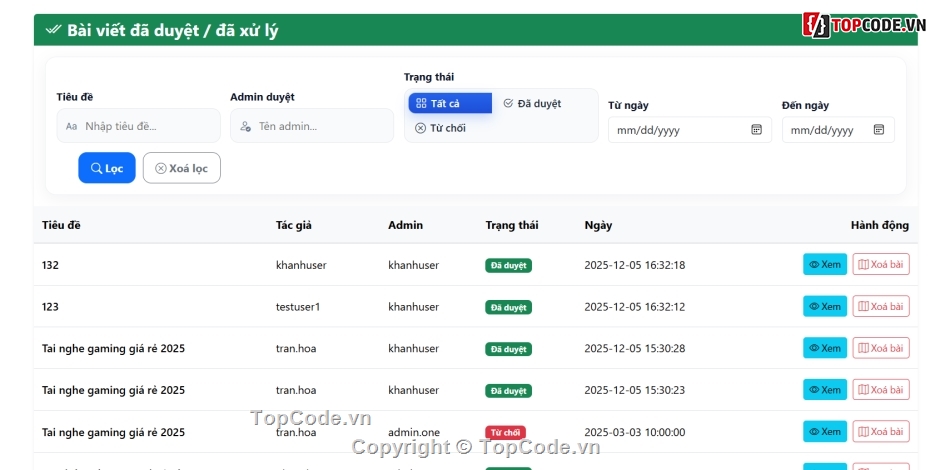Click author testuser1
The height and width of the screenshot is (470, 950).
click(297, 307)
